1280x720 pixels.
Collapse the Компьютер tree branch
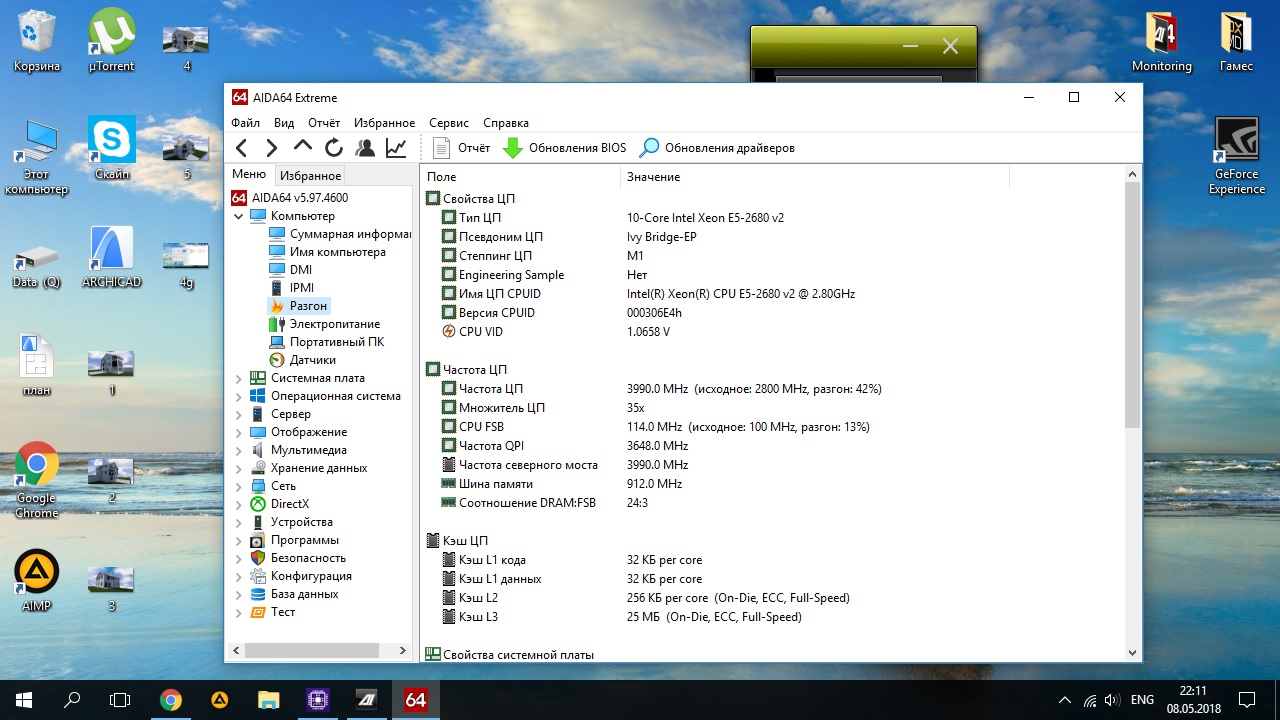[x=239, y=216]
